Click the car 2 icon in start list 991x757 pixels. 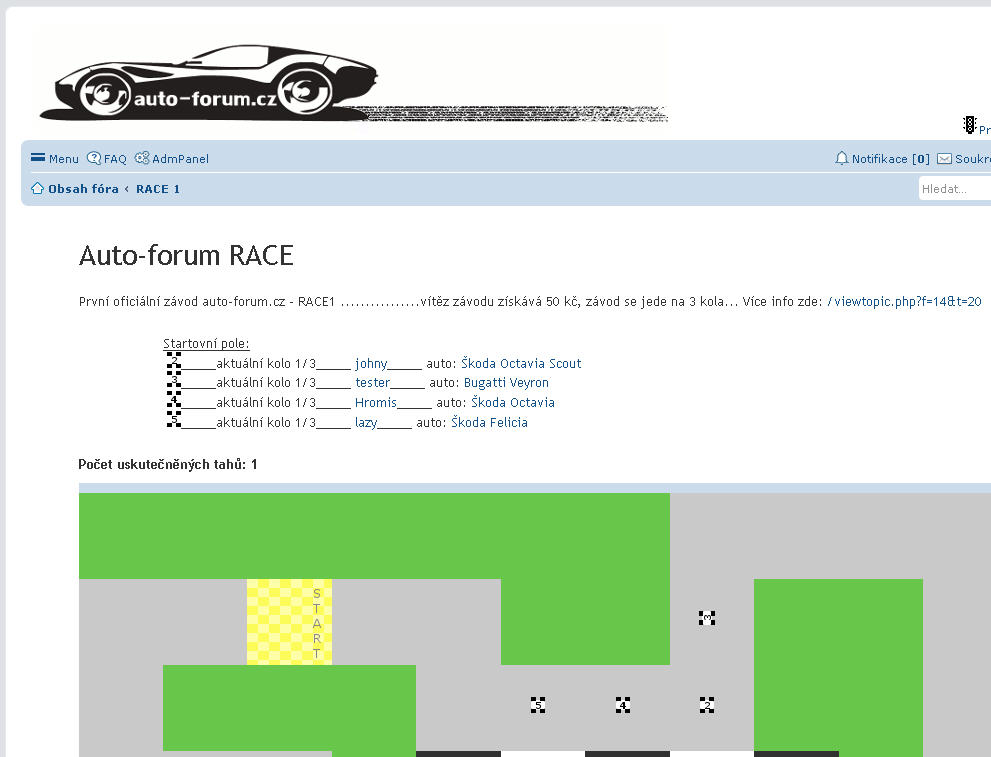tap(174, 362)
